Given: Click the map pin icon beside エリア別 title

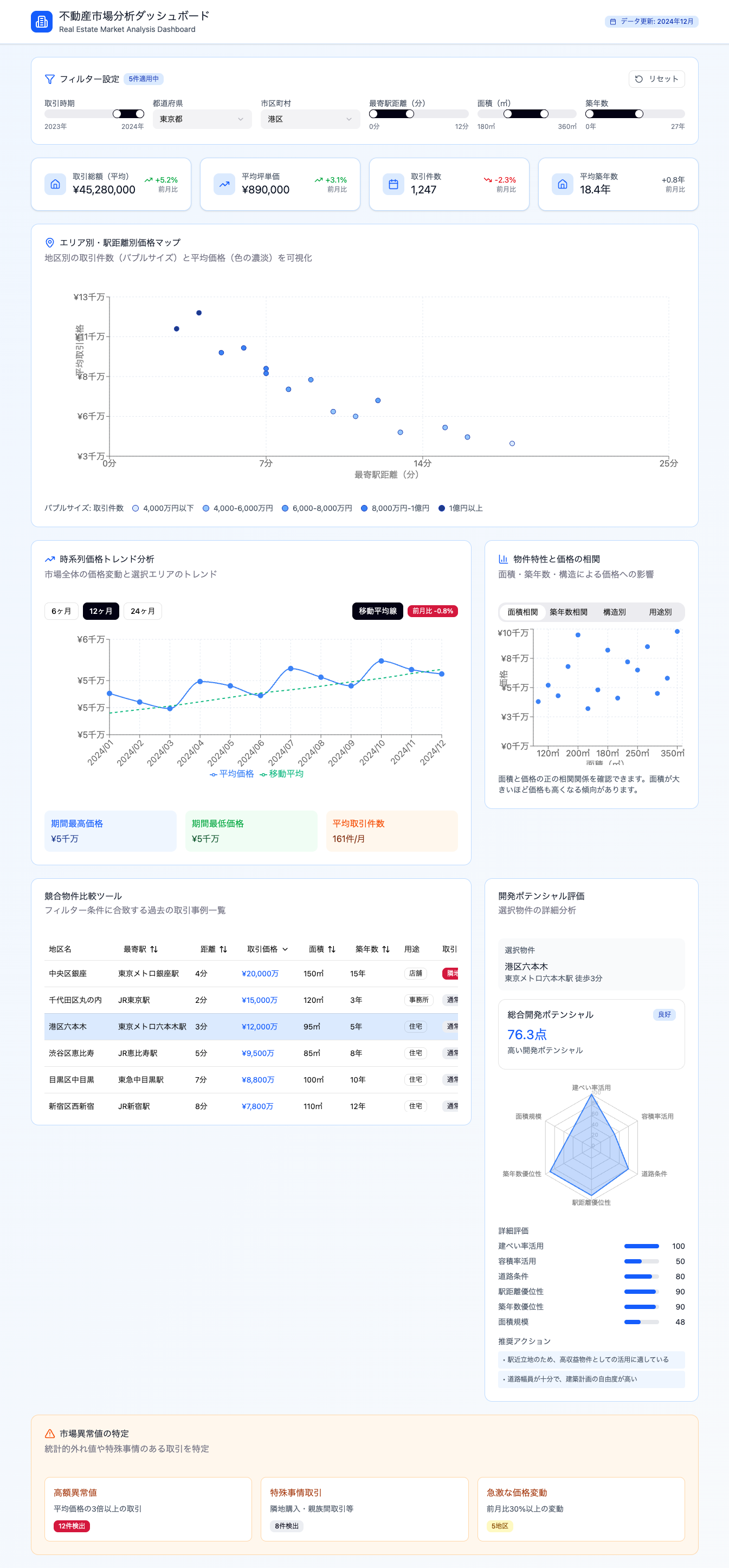Looking at the screenshot, I should pos(50,243).
